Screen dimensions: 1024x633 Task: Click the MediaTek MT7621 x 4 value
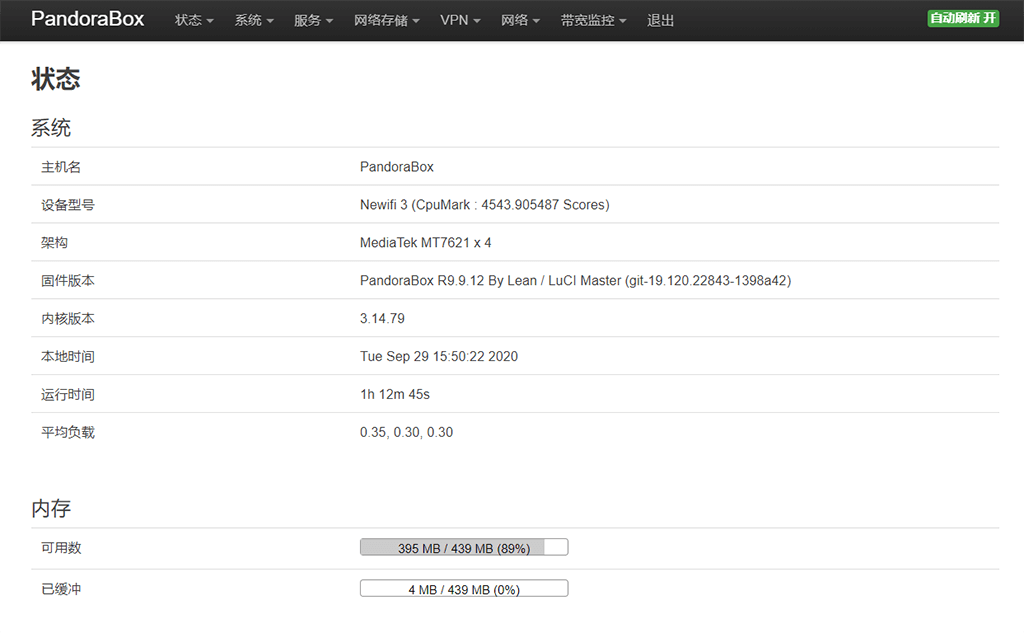pos(425,242)
